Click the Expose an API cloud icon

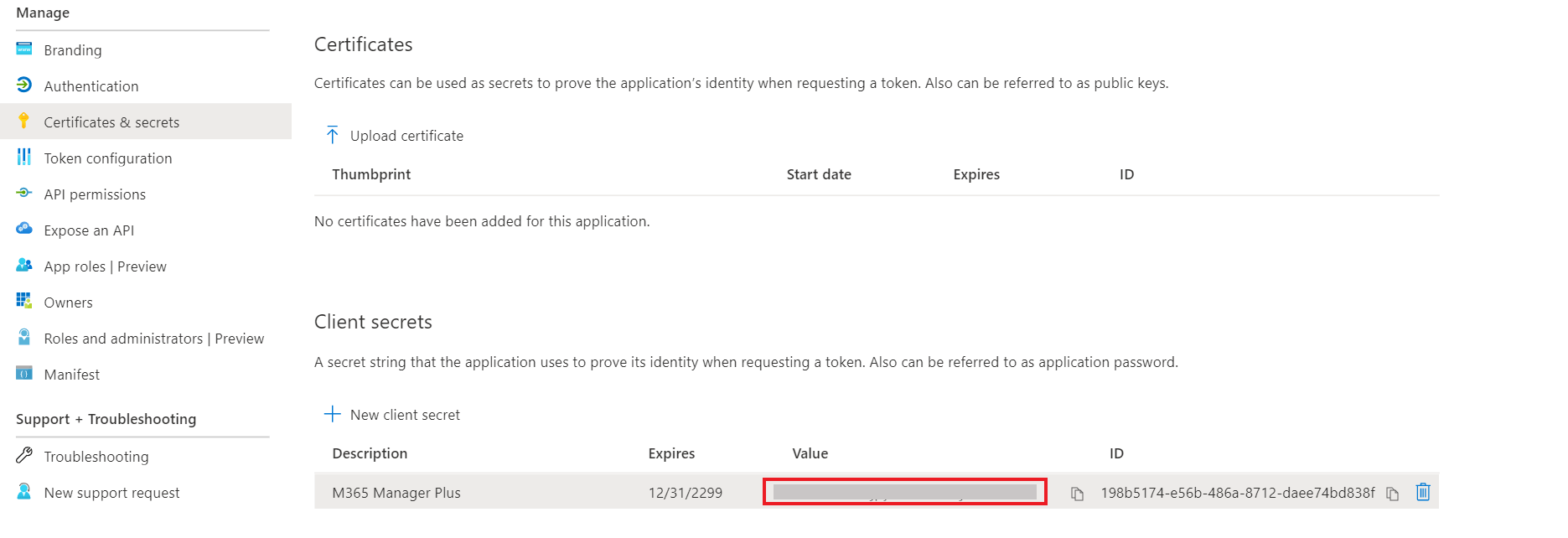tap(24, 229)
